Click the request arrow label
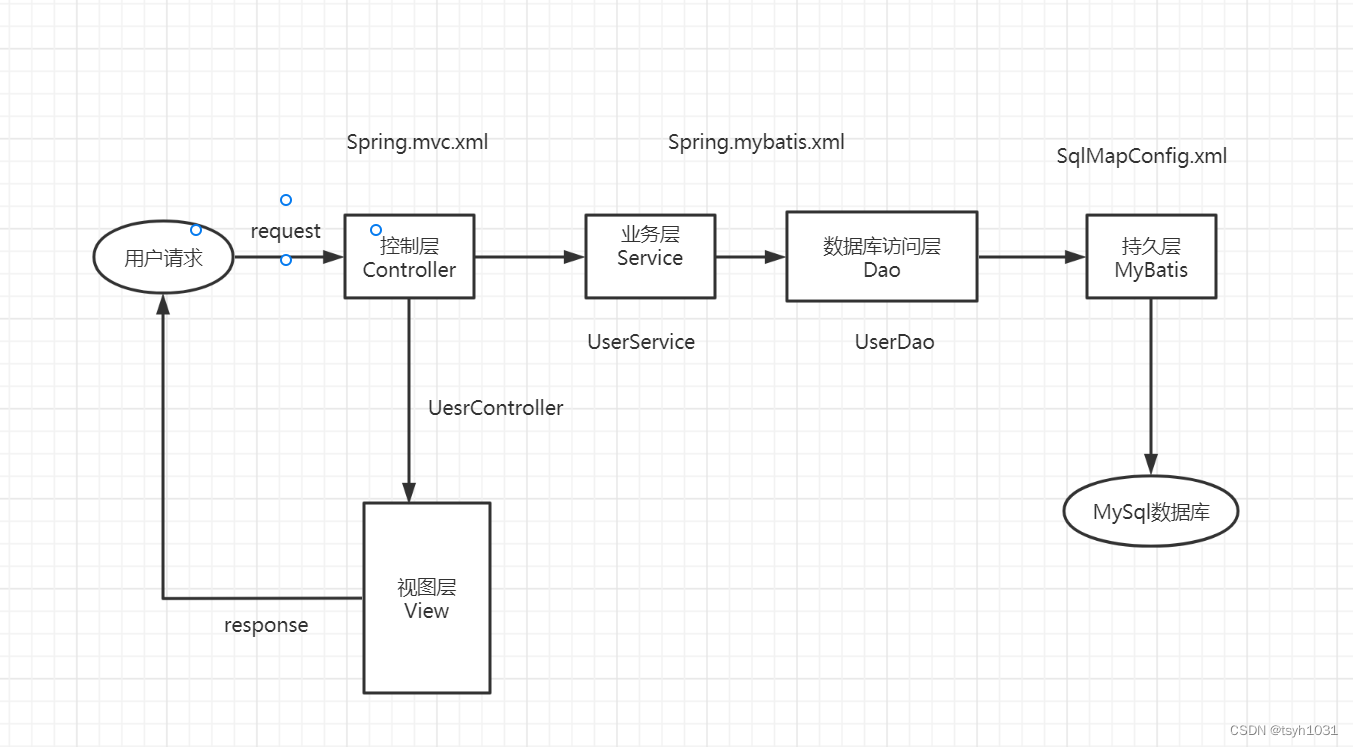 tap(285, 231)
